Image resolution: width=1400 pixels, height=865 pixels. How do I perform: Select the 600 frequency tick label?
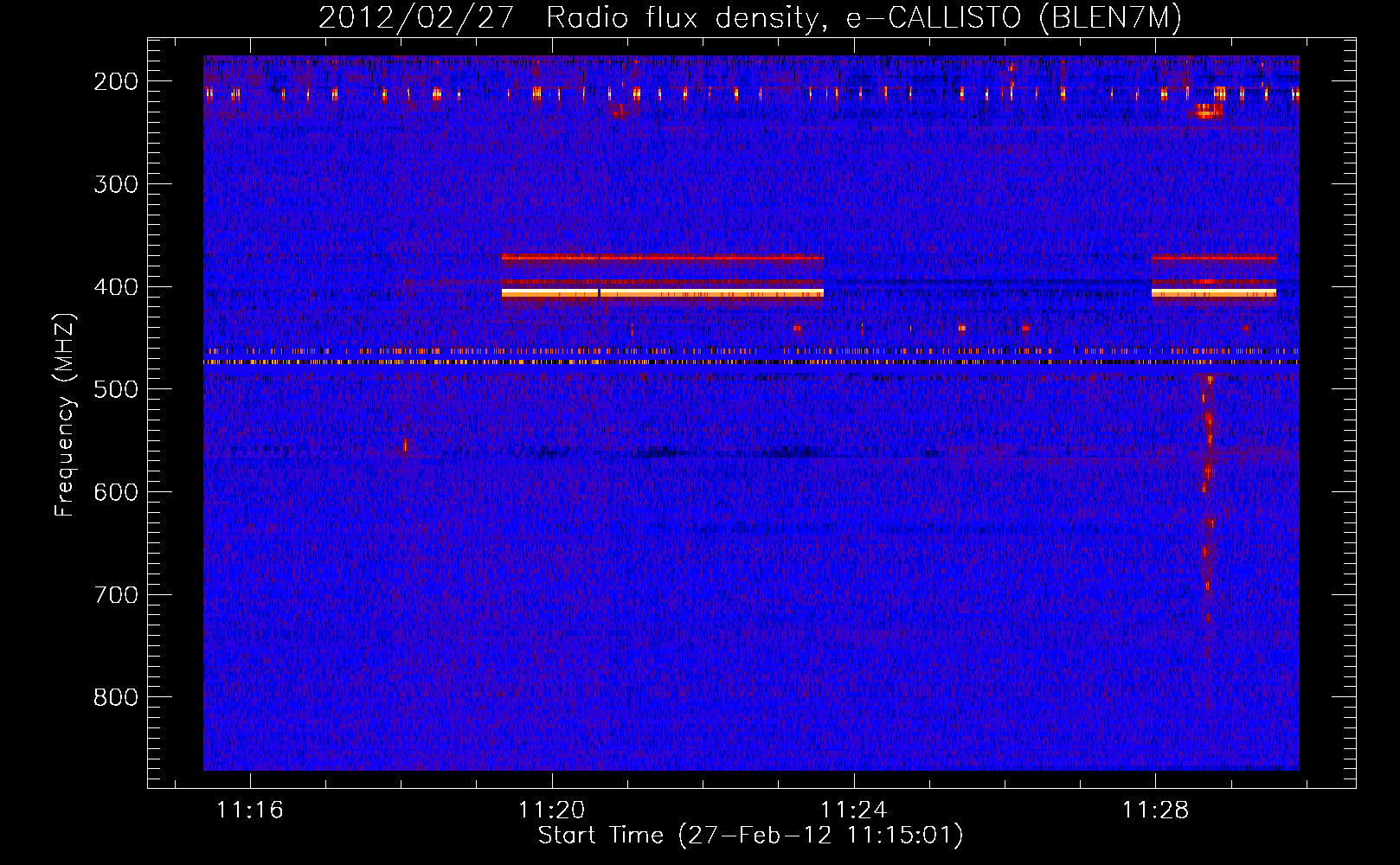point(115,492)
